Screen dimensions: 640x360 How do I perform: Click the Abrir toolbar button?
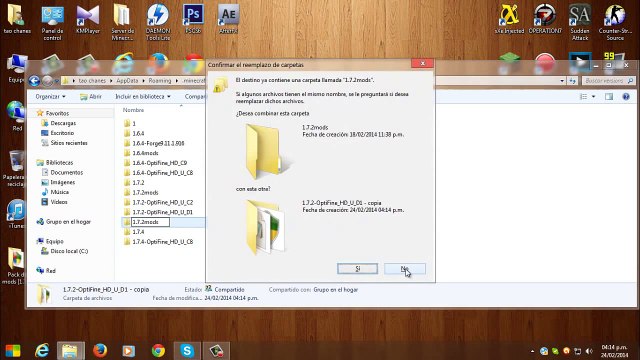91,97
